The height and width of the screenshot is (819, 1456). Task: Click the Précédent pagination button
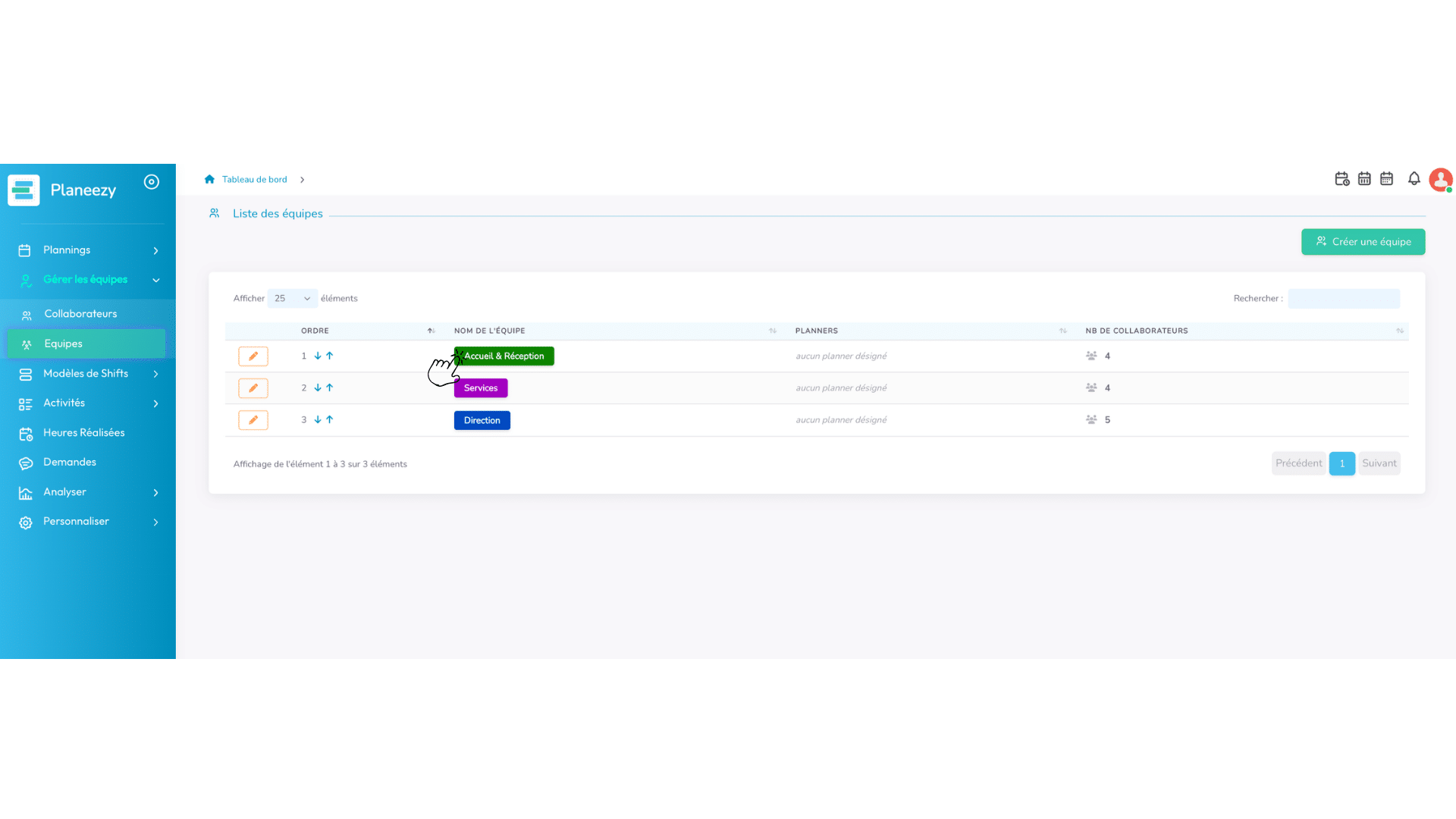(1298, 463)
